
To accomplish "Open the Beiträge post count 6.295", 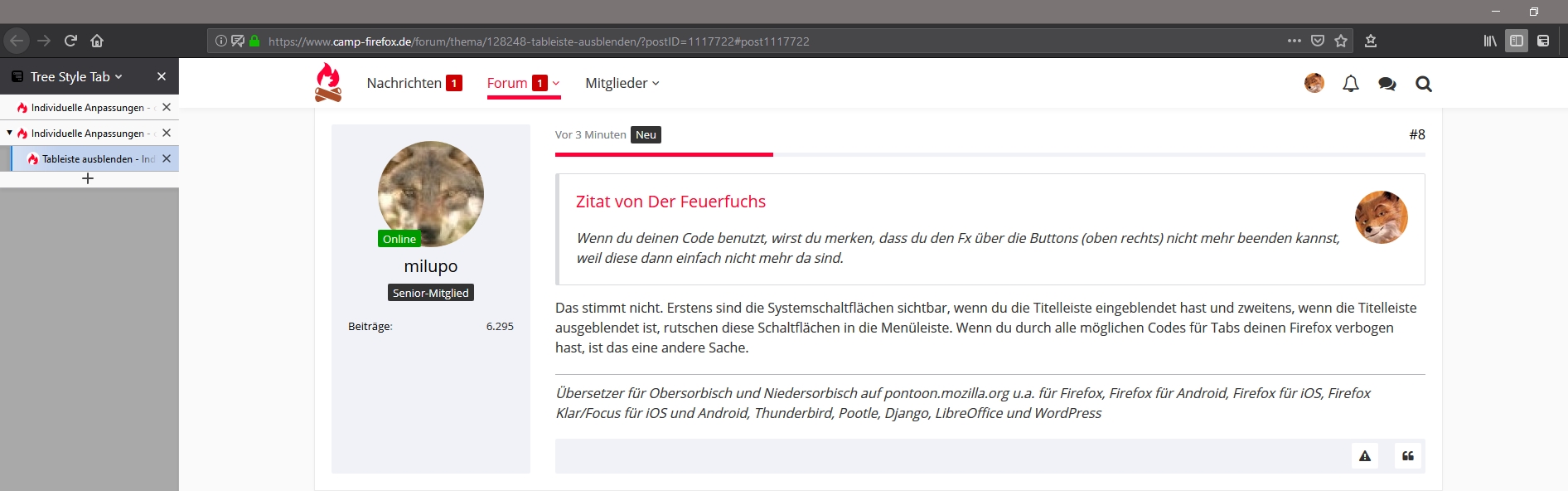I will [500, 327].
